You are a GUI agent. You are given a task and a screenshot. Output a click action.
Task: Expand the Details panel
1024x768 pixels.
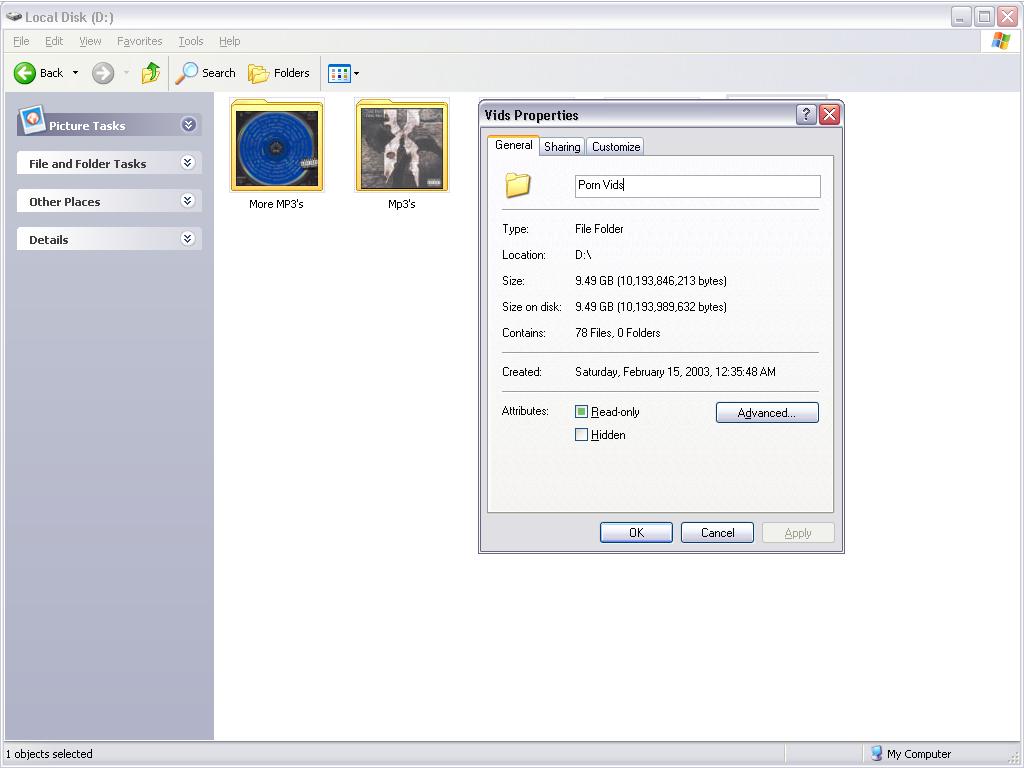point(187,239)
